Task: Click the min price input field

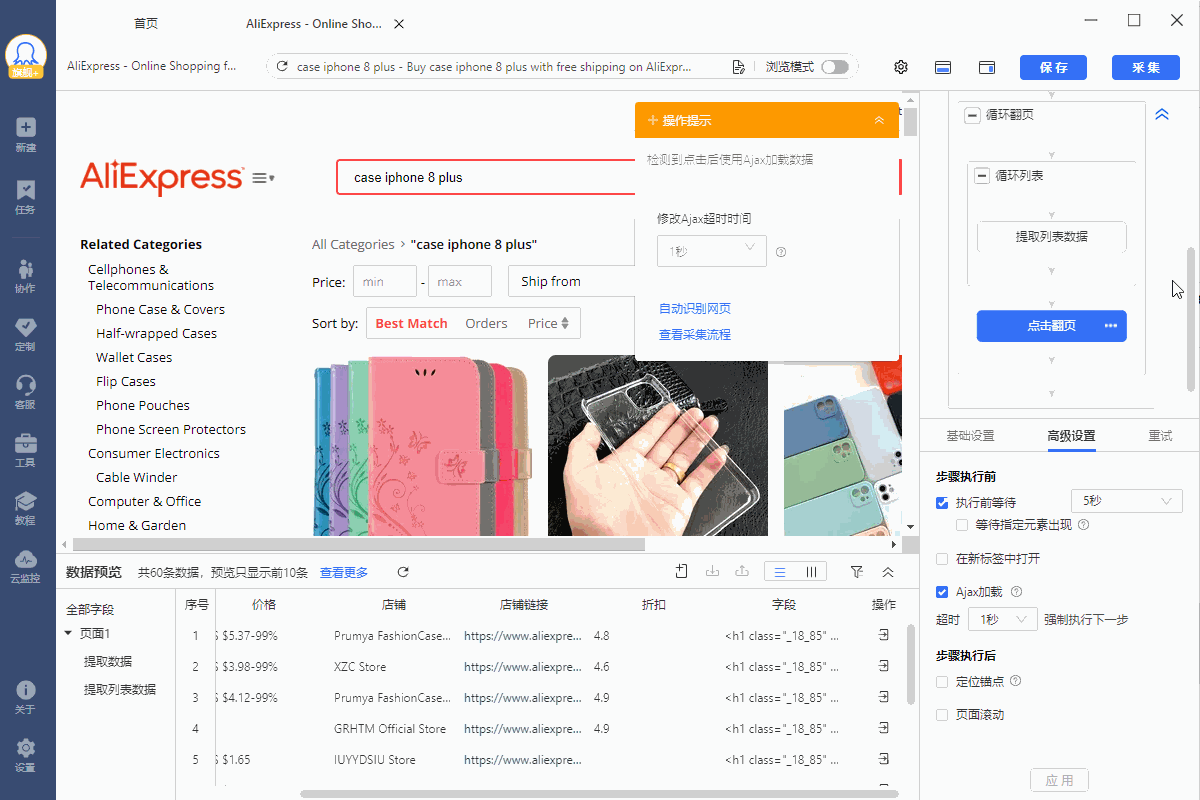Action: click(385, 282)
